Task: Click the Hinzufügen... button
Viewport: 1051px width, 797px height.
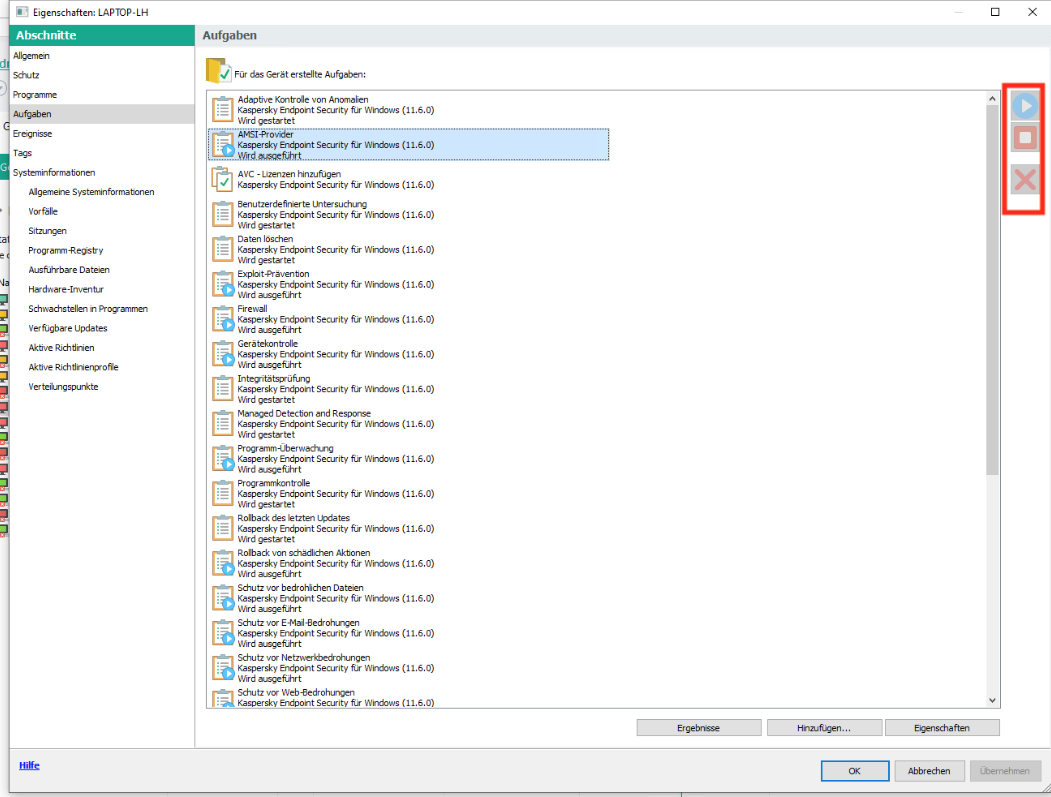Action: pyautogui.click(x=824, y=727)
